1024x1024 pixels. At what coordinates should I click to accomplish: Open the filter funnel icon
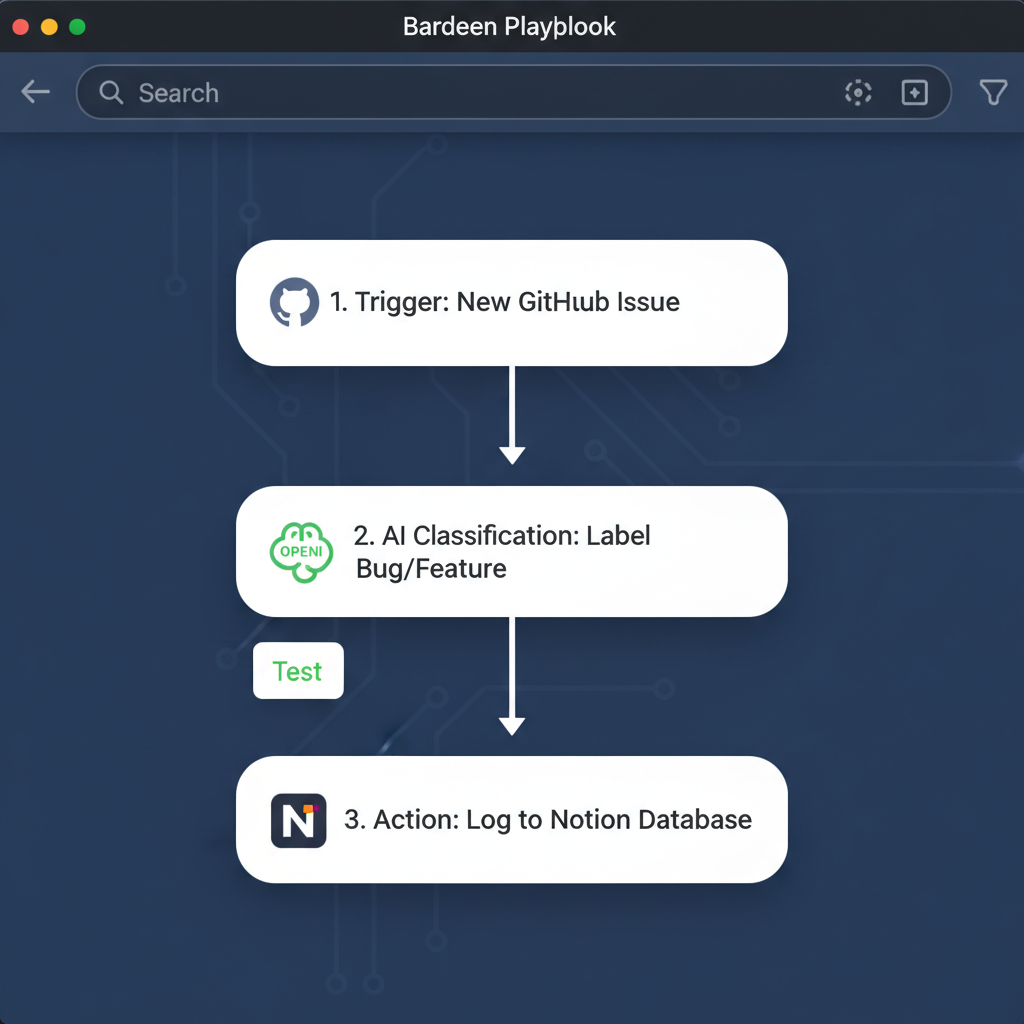(993, 92)
